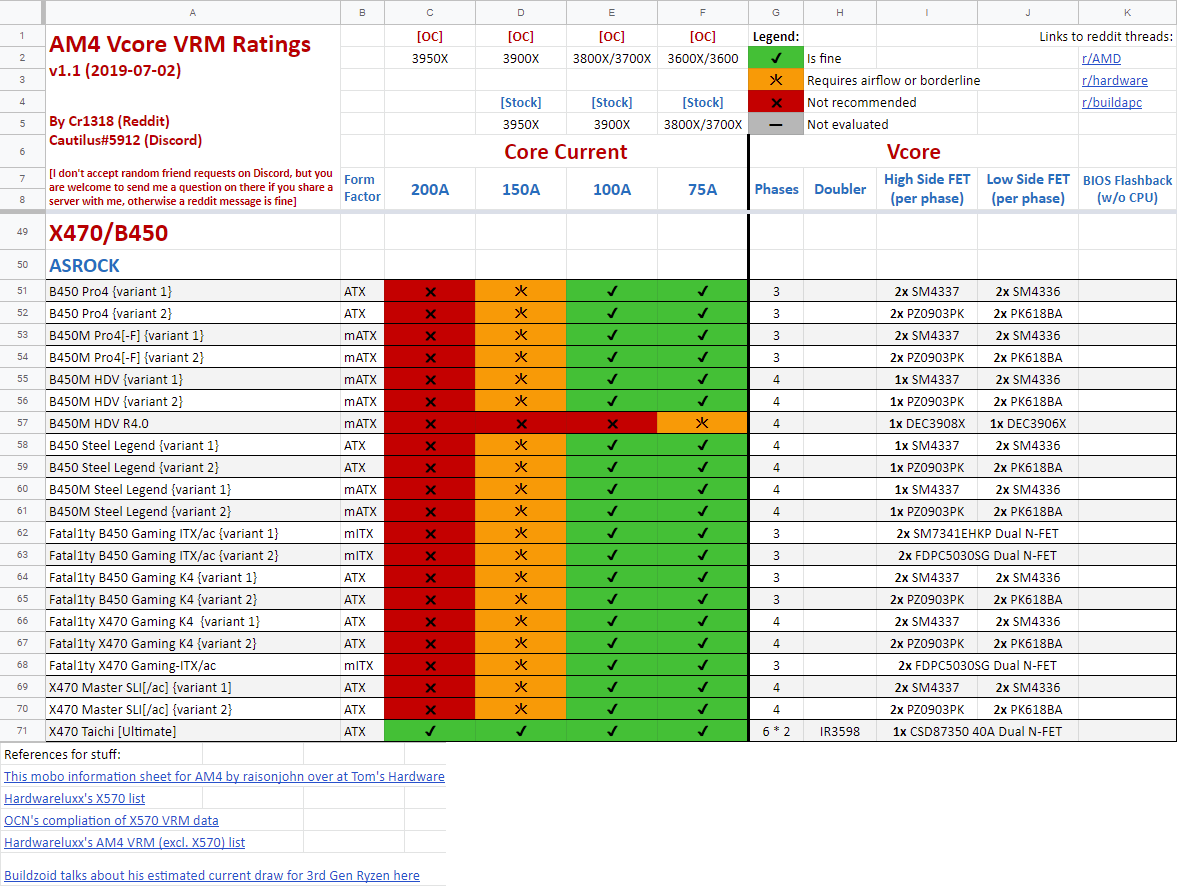Select the gray 'Not evaluated' legend swatch

coord(775,124)
